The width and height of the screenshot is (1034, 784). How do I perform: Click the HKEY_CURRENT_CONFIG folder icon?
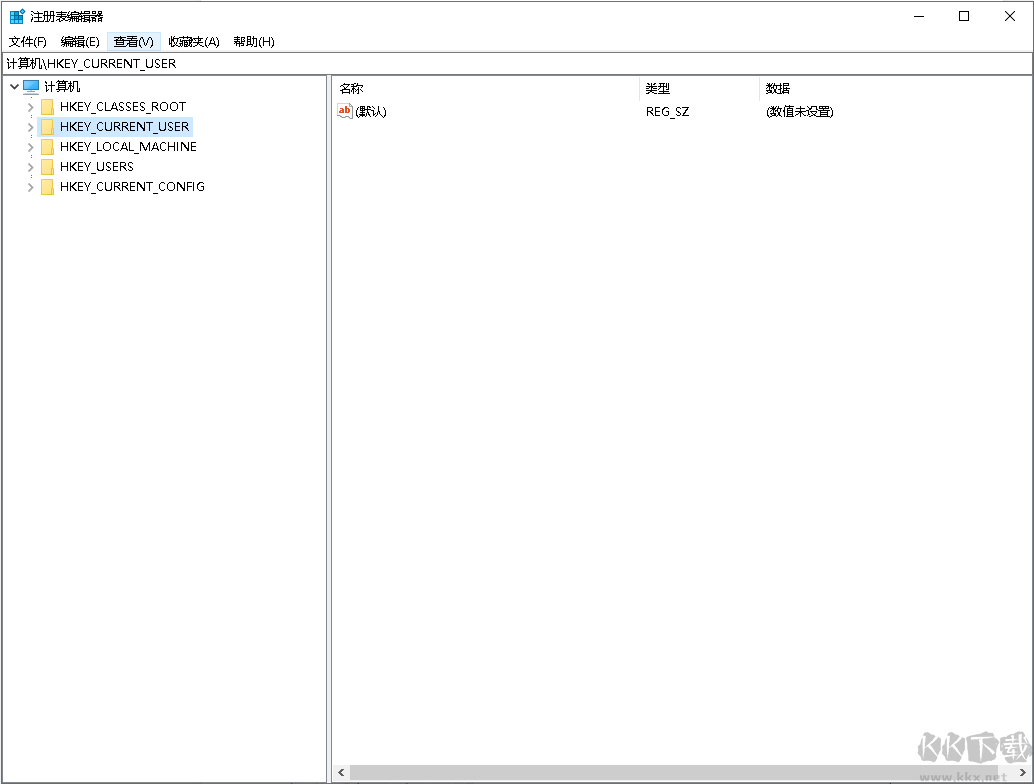(x=47, y=187)
